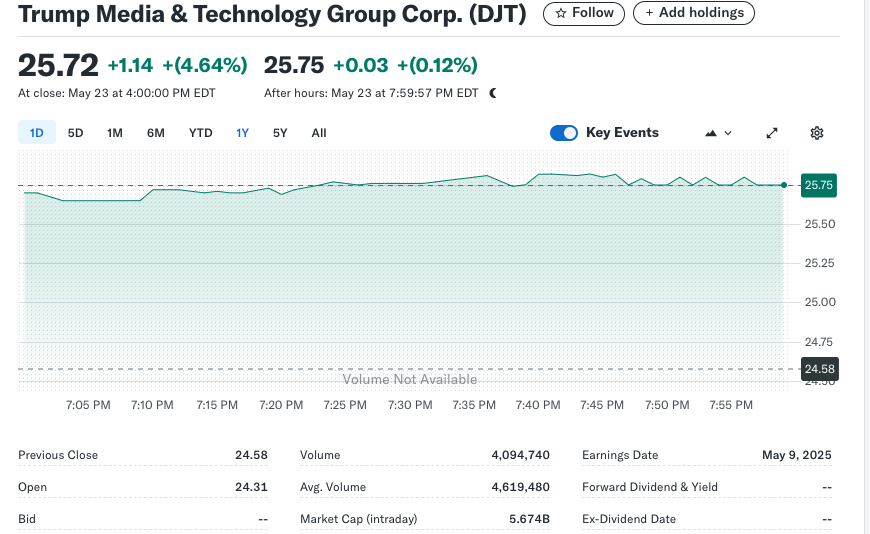Screen dimensions: 870x534
Task: Click the 25.25 price axis label
Action: click(x=820, y=263)
